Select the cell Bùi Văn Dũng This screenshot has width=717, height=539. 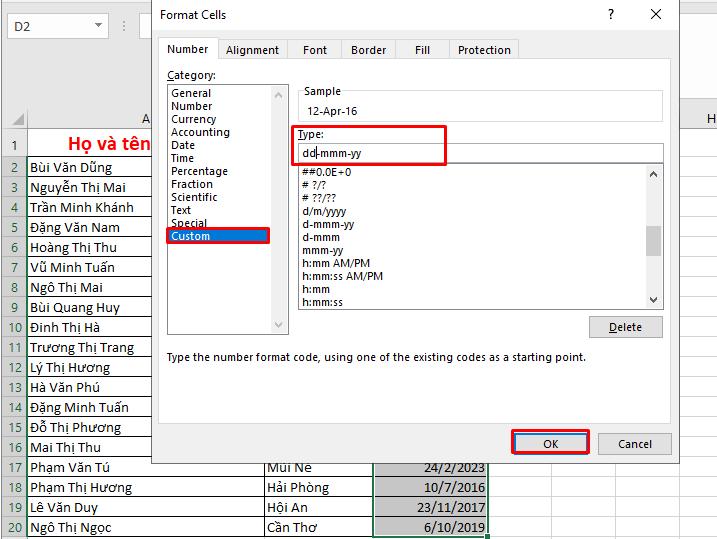(90, 167)
